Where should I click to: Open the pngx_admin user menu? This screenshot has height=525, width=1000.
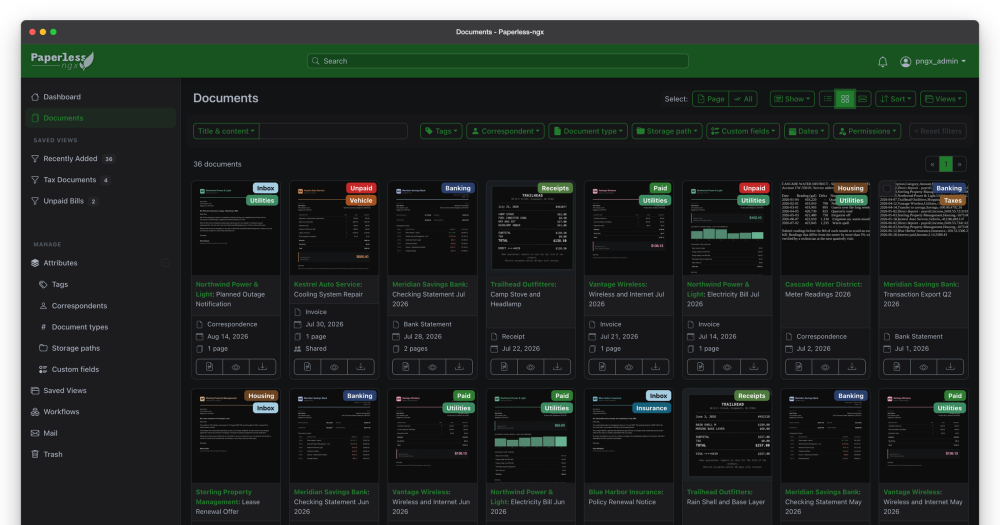click(x=933, y=62)
